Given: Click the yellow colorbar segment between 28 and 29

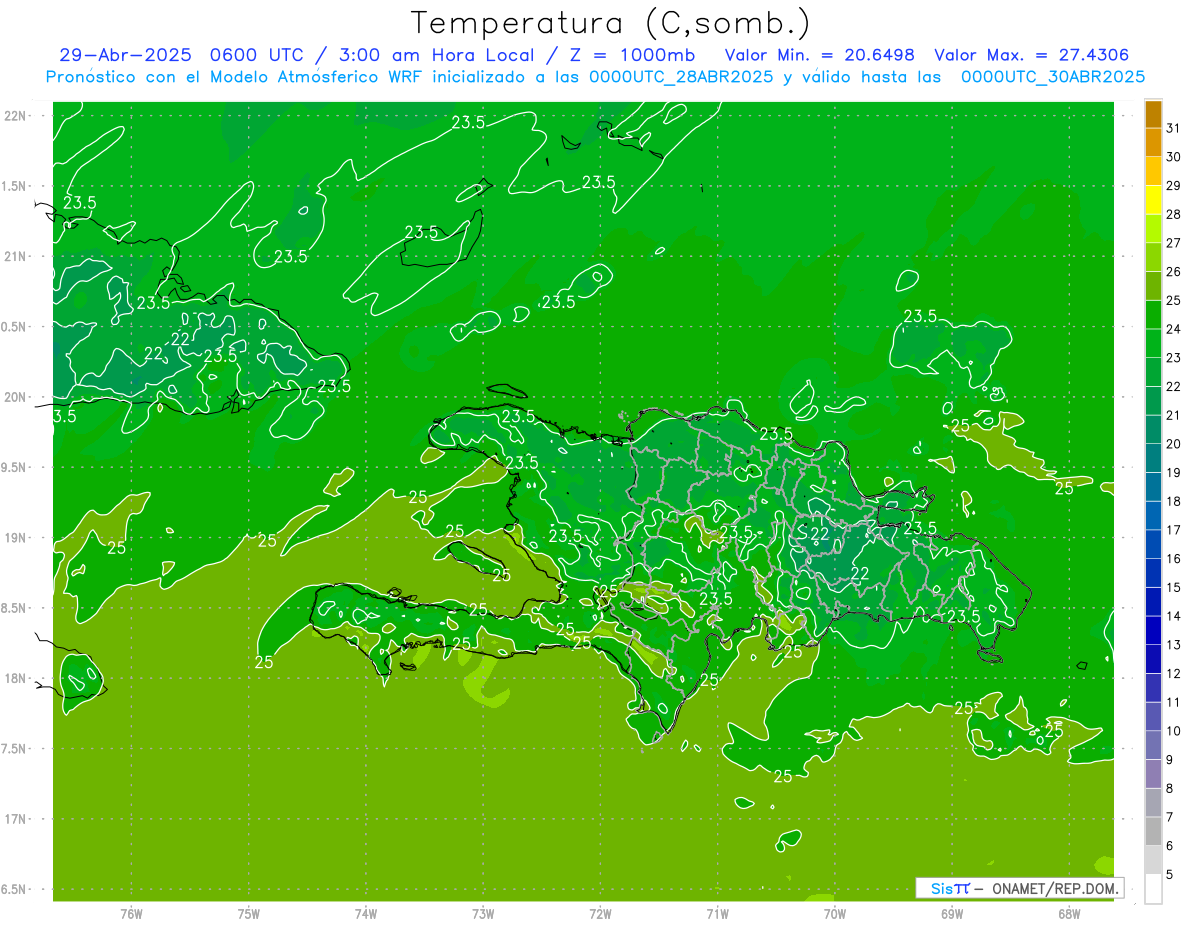Looking at the screenshot, I should click(1153, 200).
